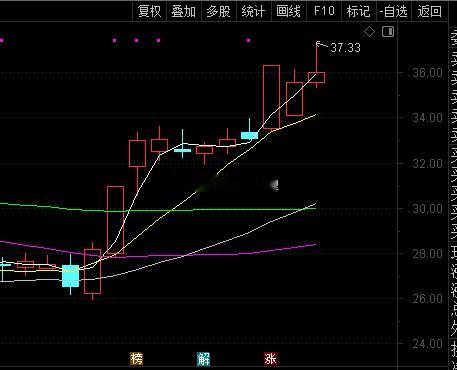
Task: Click the 24.00 price axis label
Action: click(427, 344)
